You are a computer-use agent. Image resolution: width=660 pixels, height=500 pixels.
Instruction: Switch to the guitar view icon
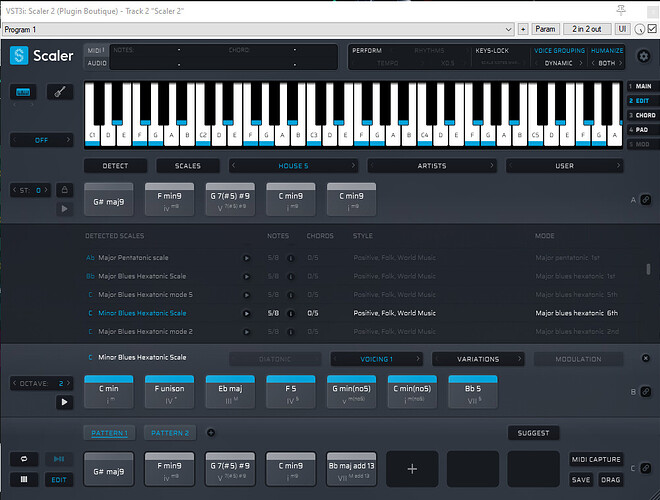[x=60, y=92]
